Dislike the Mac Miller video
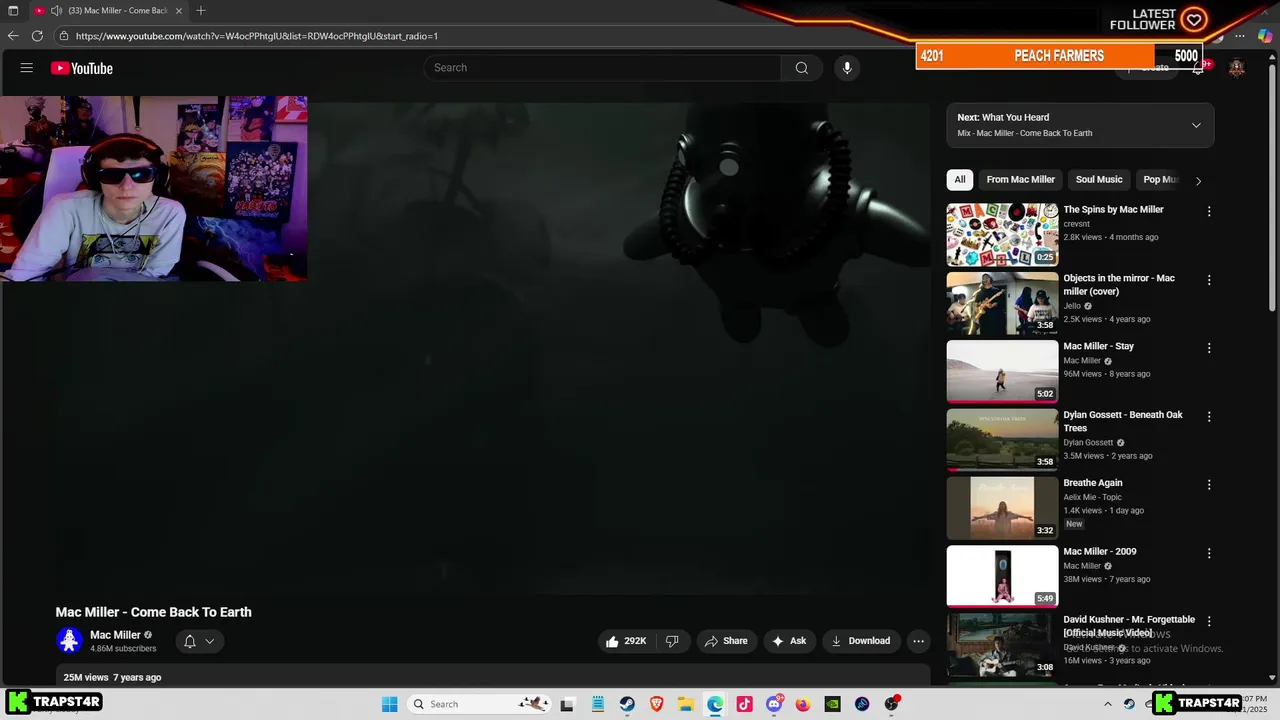1280x720 pixels. click(x=672, y=641)
